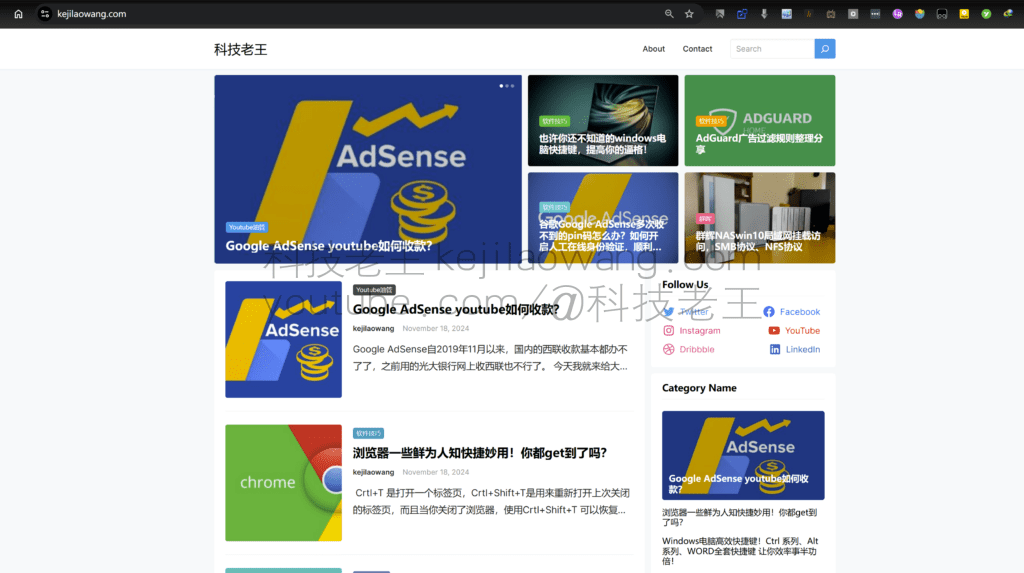Click the Category Name heading
The width and height of the screenshot is (1024, 573).
[699, 388]
